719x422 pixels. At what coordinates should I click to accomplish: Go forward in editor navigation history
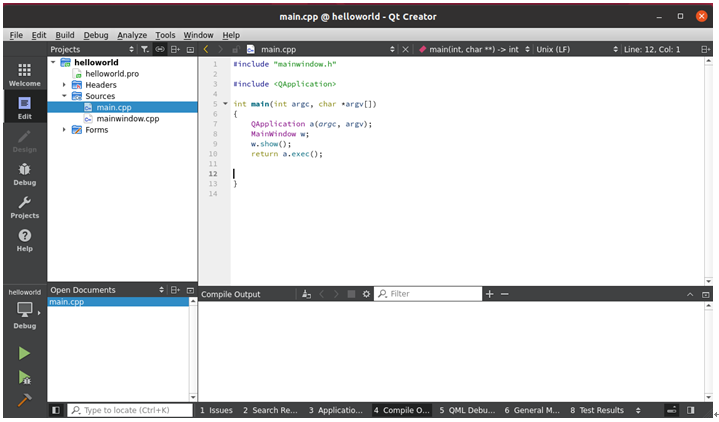[x=221, y=49]
